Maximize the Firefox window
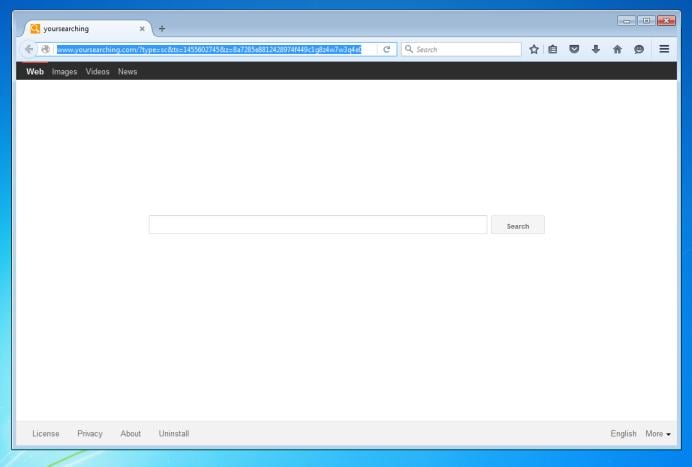Image resolution: width=692 pixels, height=467 pixels. [647, 20]
